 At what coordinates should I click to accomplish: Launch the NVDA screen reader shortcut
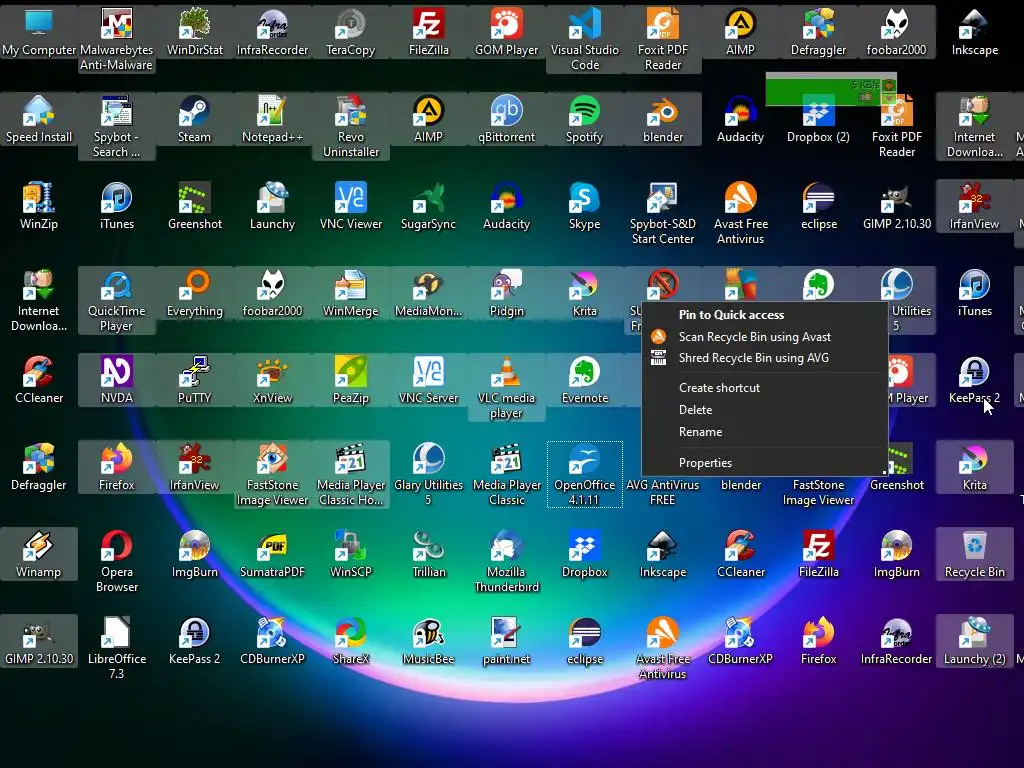click(116, 380)
